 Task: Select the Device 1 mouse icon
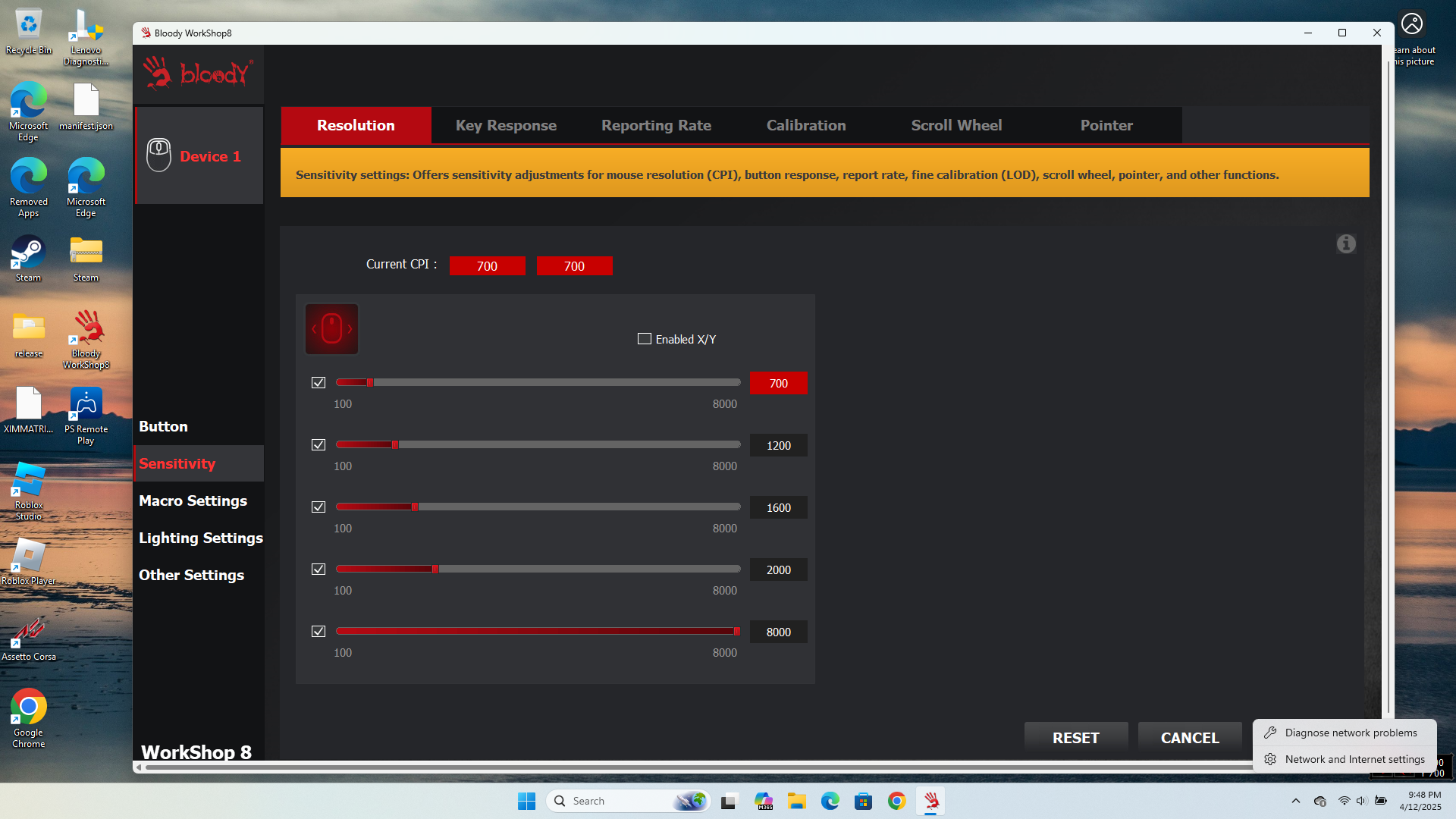pos(158,155)
